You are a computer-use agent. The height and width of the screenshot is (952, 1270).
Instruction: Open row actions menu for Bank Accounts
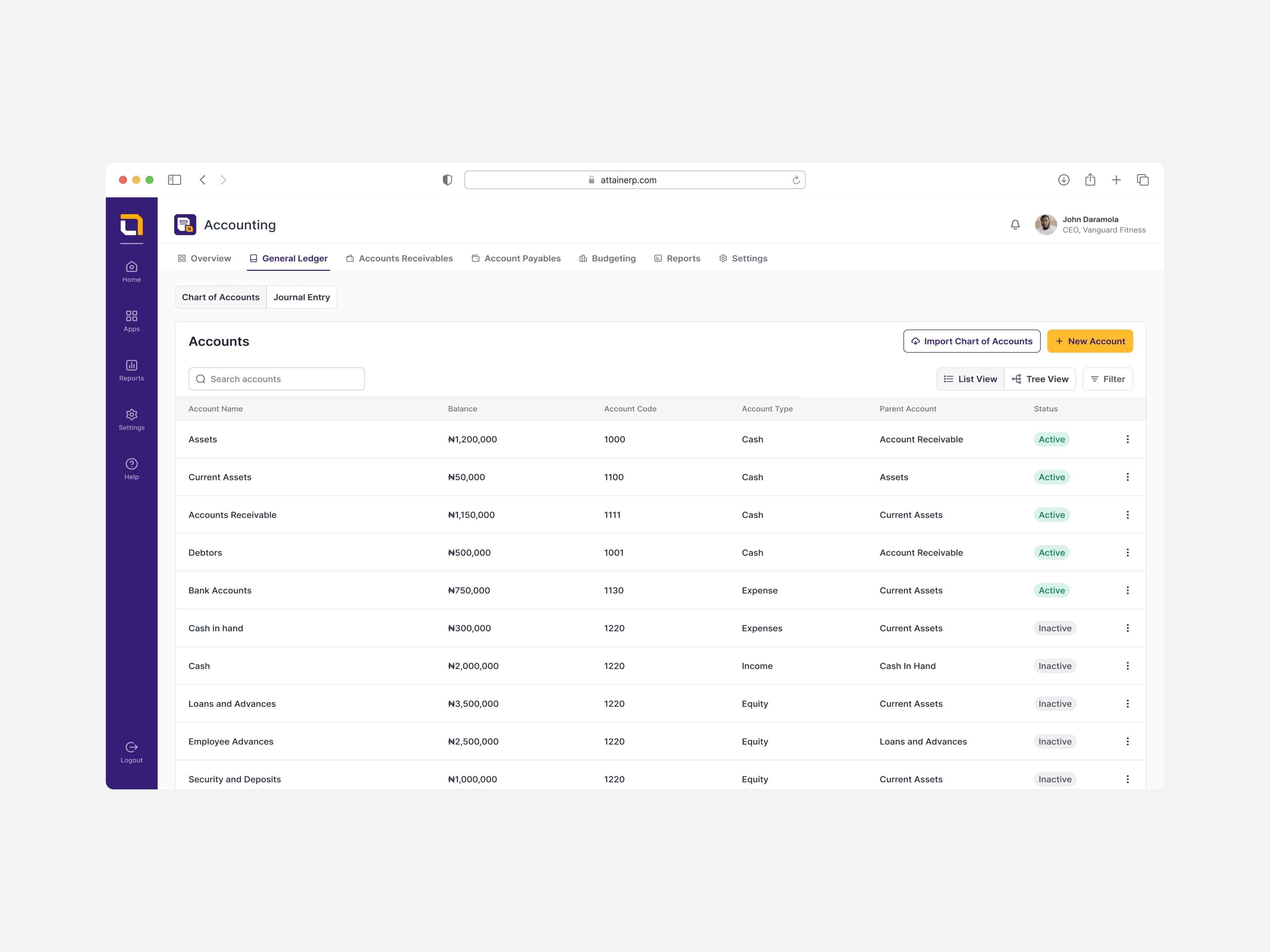click(x=1127, y=590)
